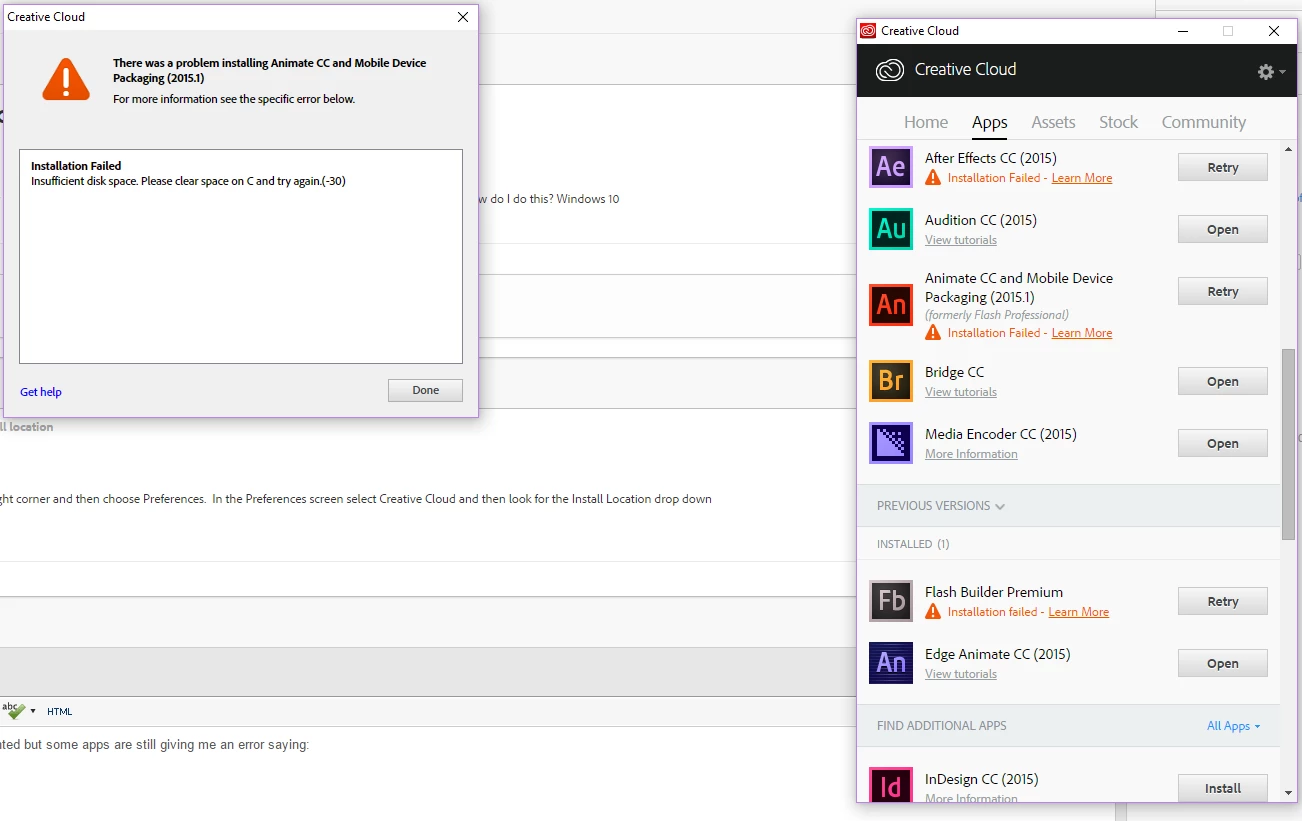Viewport: 1302px width, 821px height.
Task: Click the orange error triangle in the dialog
Action: pos(66,79)
